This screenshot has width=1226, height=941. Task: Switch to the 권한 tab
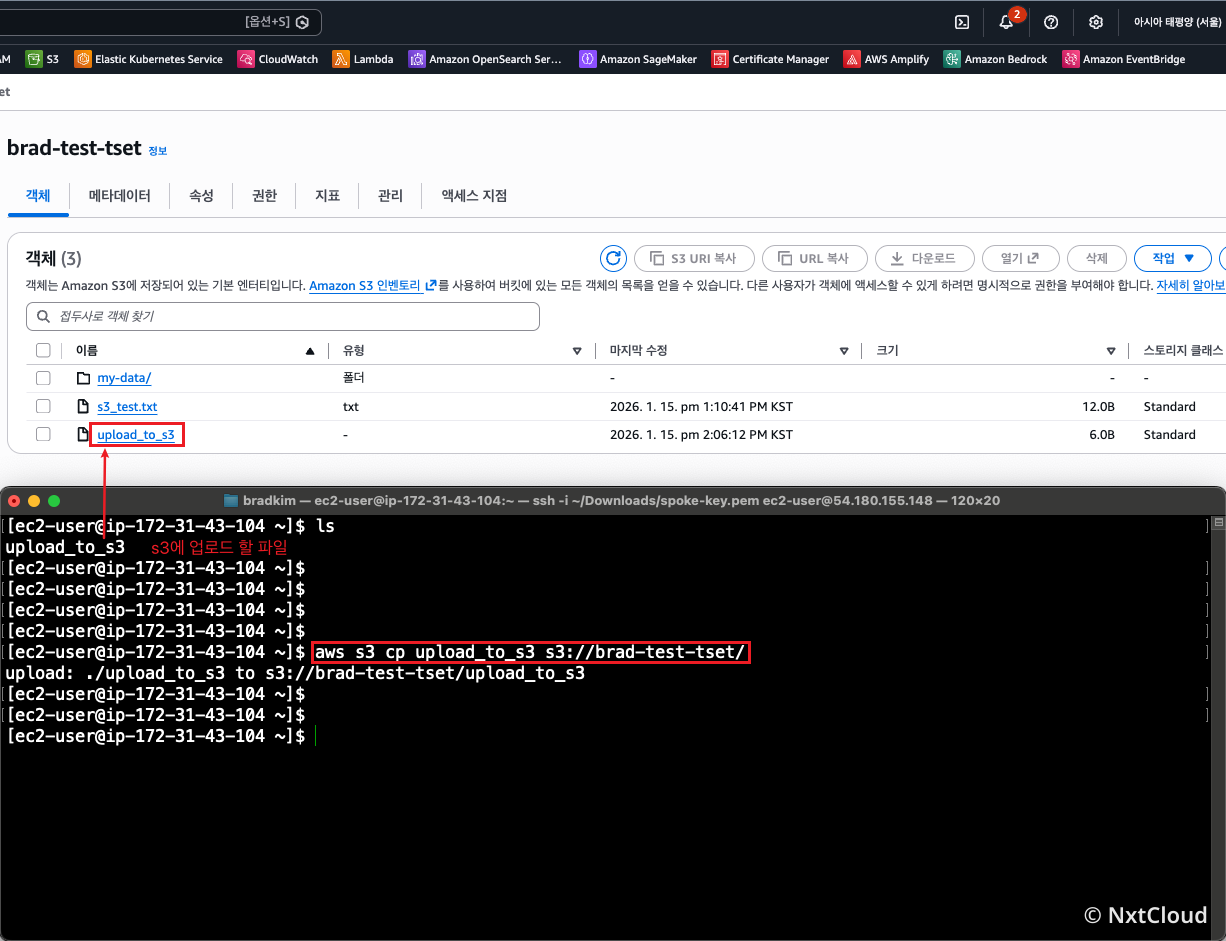coord(264,196)
